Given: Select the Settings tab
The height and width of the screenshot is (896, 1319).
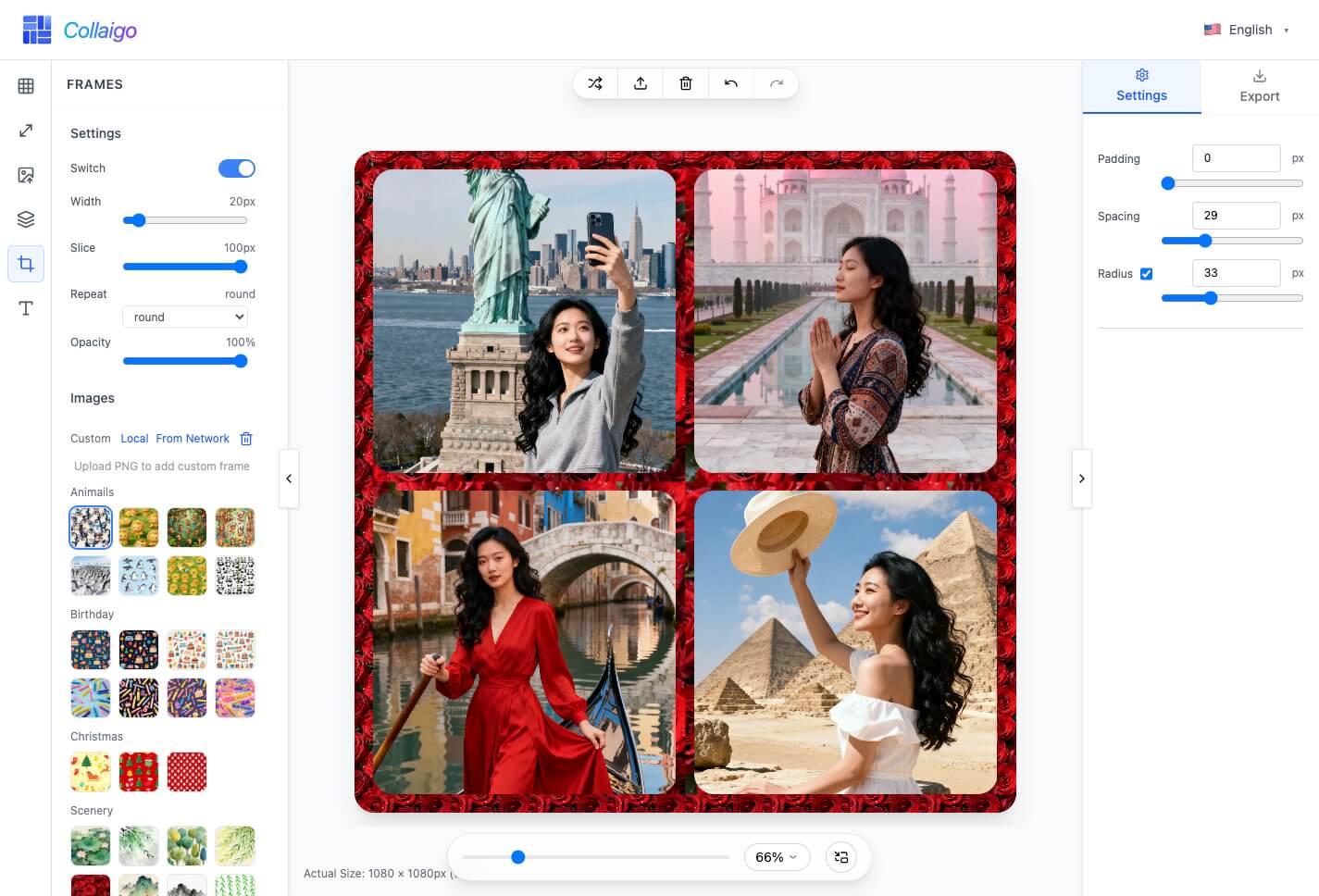Looking at the screenshot, I should tap(1141, 86).
